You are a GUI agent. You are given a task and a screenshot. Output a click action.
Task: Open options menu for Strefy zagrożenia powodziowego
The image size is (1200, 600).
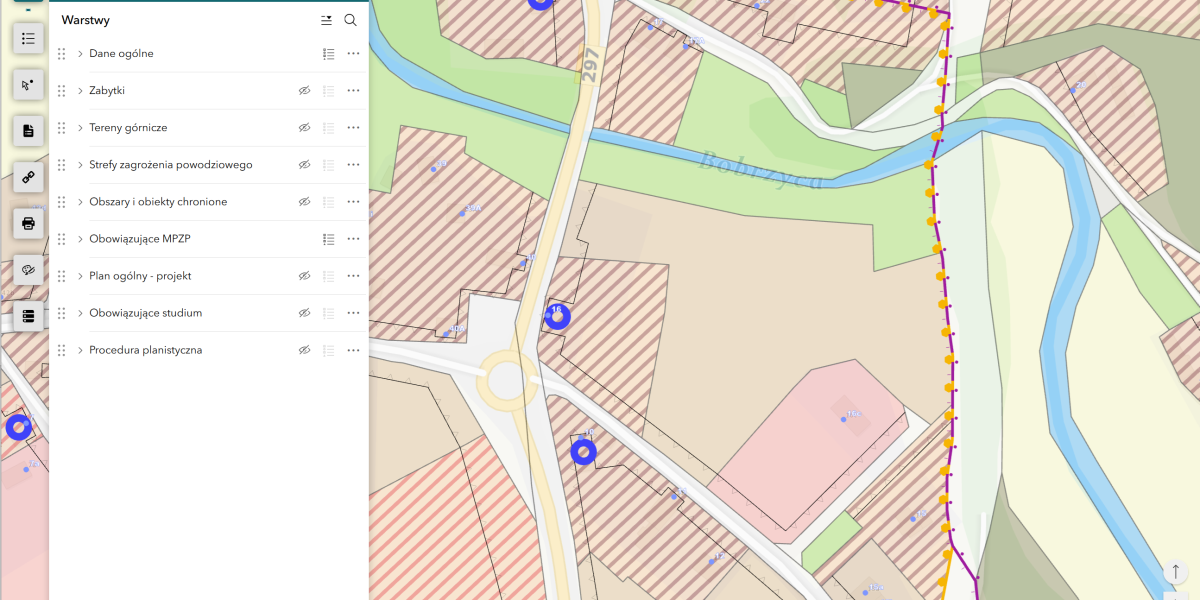pyautogui.click(x=353, y=165)
